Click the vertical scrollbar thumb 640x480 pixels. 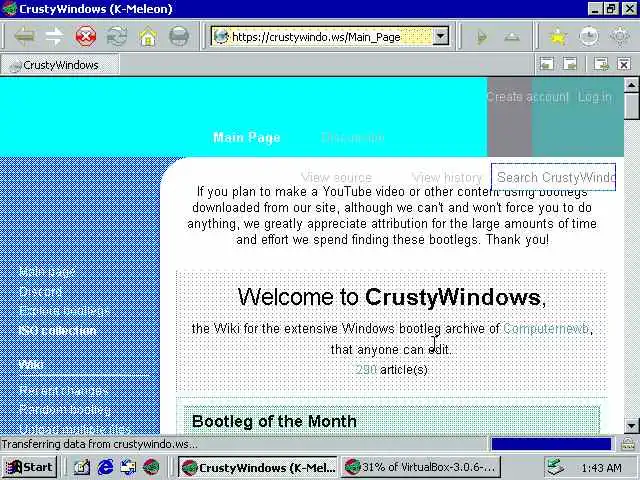(x=631, y=106)
